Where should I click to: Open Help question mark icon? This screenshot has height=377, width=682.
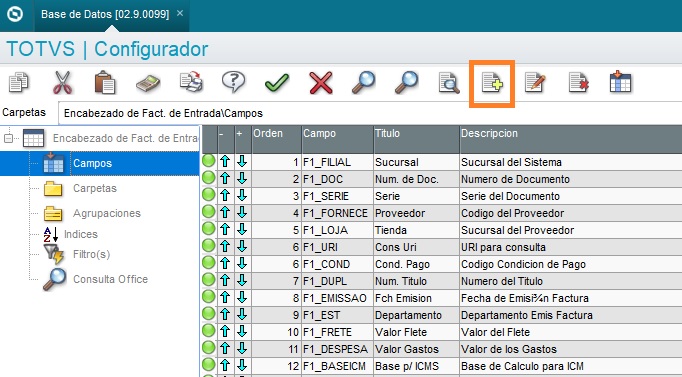coord(234,82)
